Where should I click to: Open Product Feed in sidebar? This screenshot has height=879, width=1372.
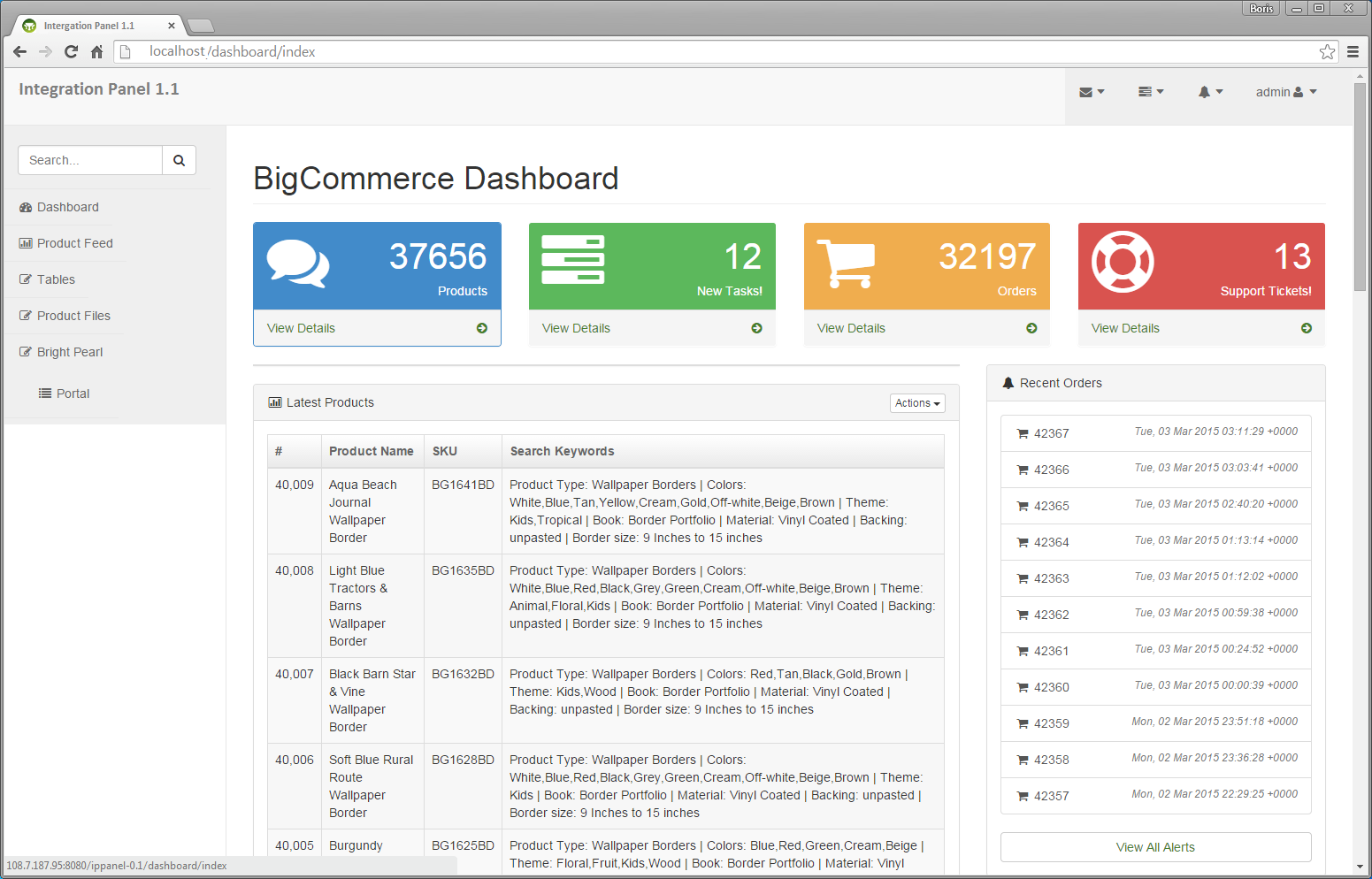(74, 243)
